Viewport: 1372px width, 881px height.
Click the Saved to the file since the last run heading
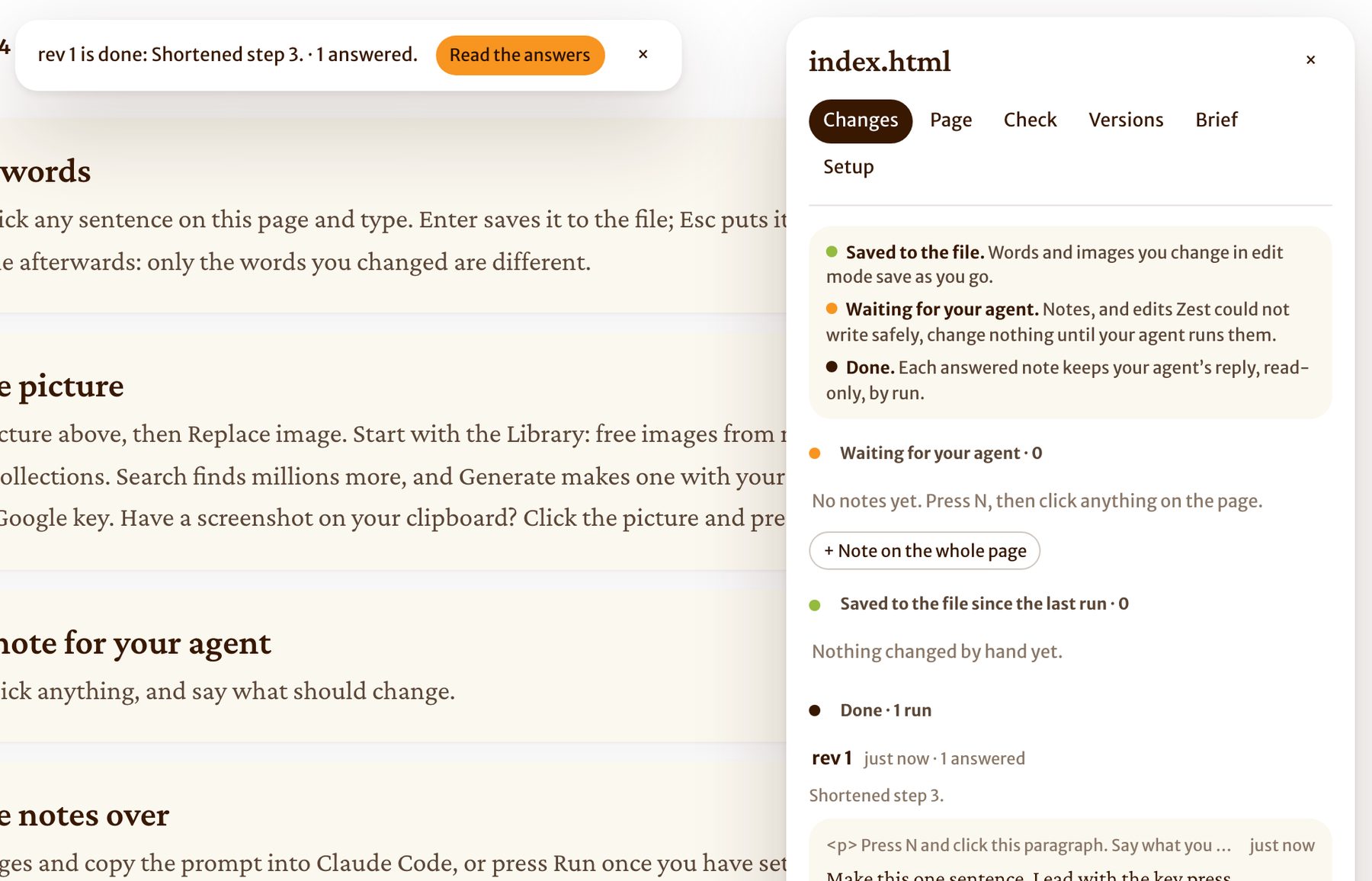pyautogui.click(x=984, y=604)
